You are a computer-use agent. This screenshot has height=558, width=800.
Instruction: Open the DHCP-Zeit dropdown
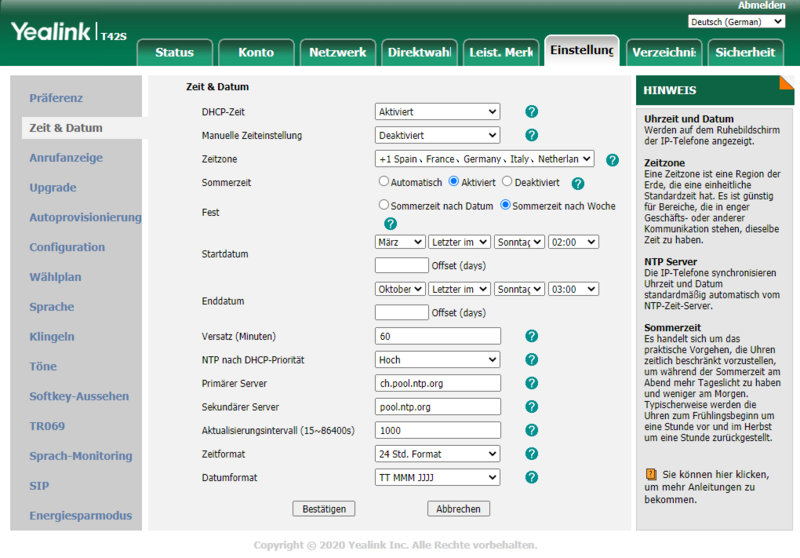click(437, 112)
